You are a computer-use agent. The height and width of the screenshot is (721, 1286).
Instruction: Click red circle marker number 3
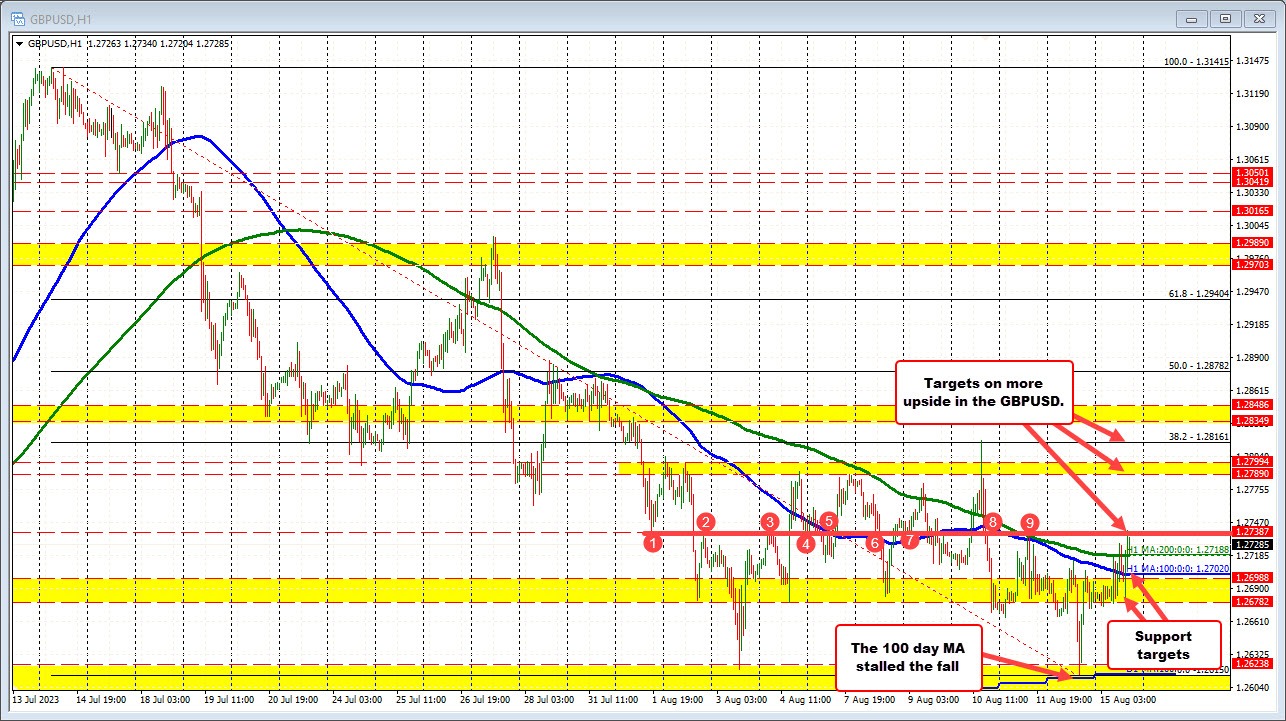(x=769, y=521)
